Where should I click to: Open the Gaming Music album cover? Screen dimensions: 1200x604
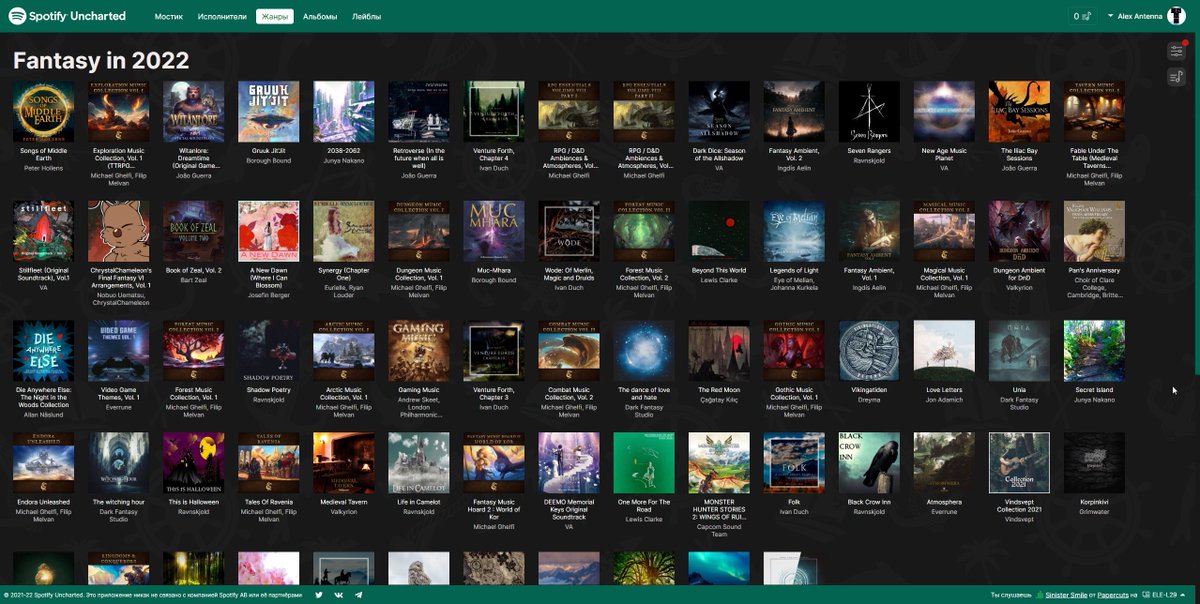pos(419,351)
